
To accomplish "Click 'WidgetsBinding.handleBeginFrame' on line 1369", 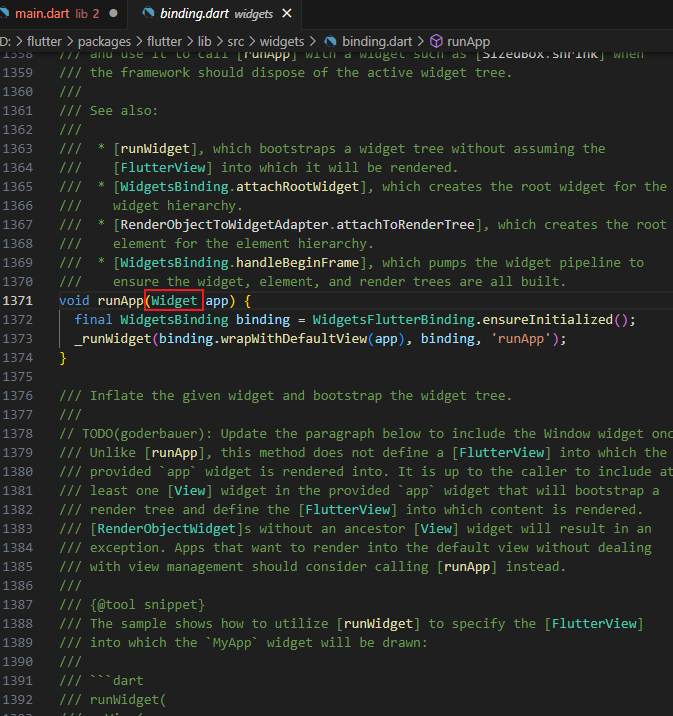I will pos(240,263).
